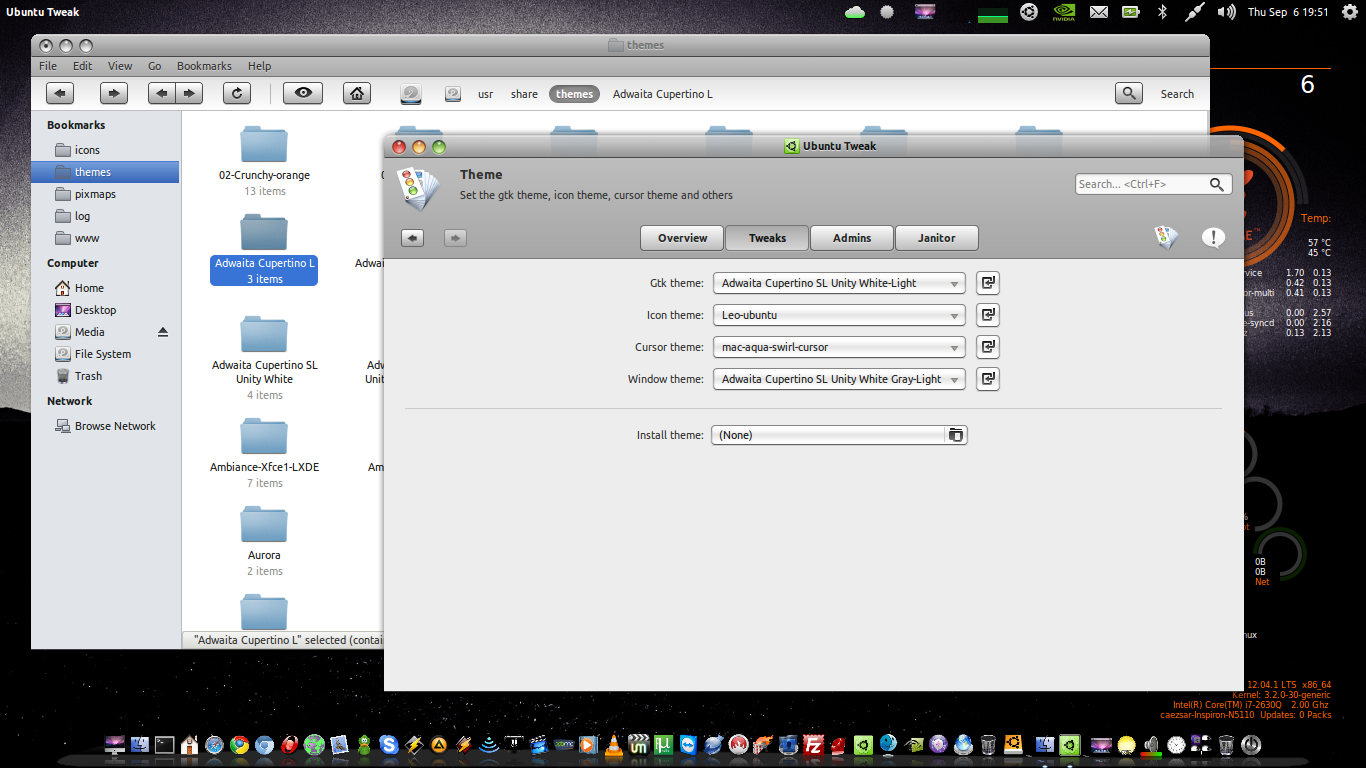Click the 'usr' path bar button

point(485,94)
